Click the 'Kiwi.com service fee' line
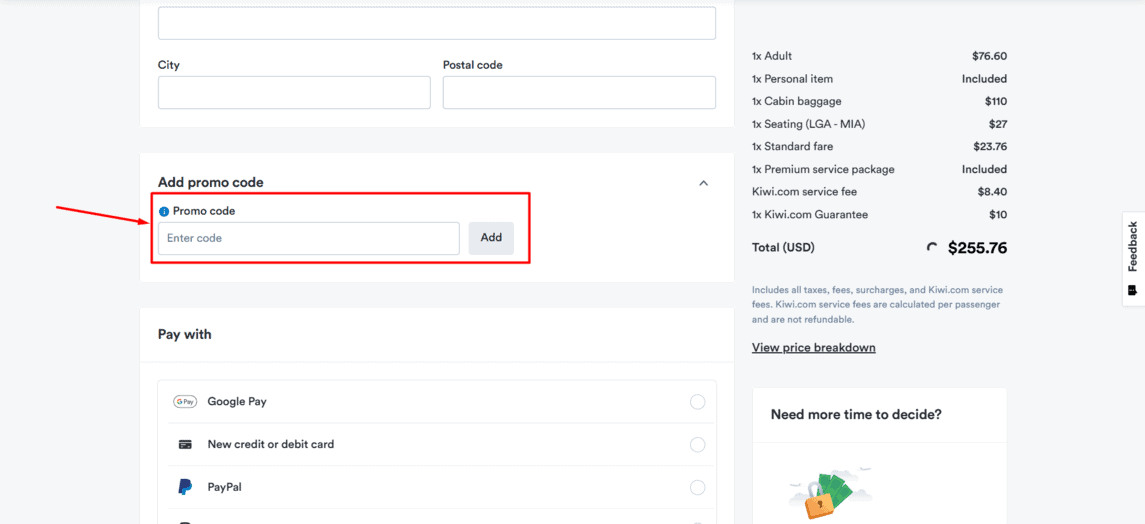The width and height of the screenshot is (1145, 524). pyautogui.click(x=879, y=192)
